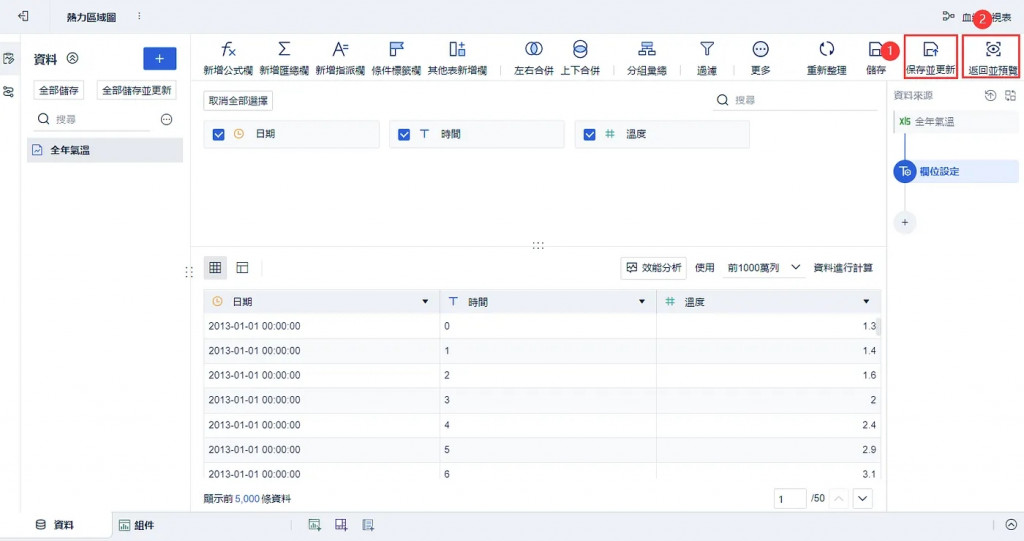Click the page number input showing 1
1024x541 pixels.
pos(790,499)
